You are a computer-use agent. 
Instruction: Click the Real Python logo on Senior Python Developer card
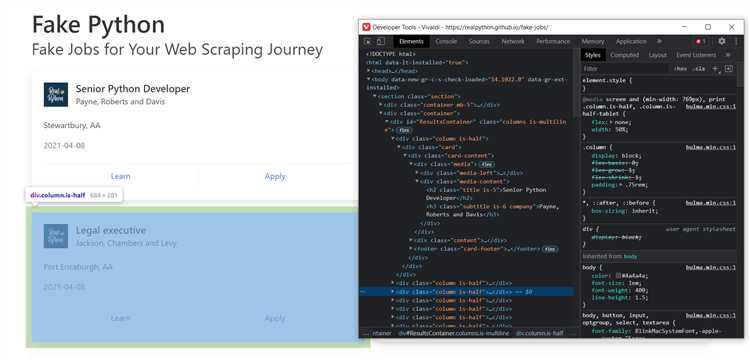pyautogui.click(x=56, y=95)
